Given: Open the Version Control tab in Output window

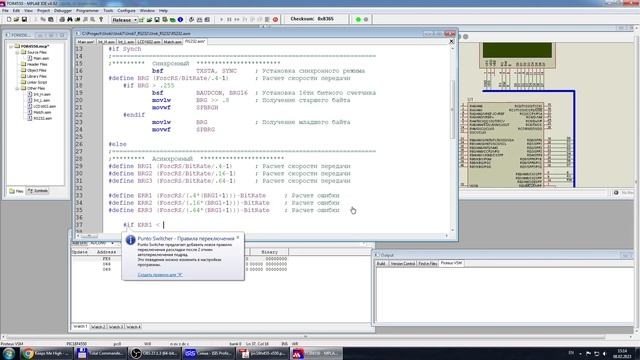Looking at the screenshot, I should 402,264.
